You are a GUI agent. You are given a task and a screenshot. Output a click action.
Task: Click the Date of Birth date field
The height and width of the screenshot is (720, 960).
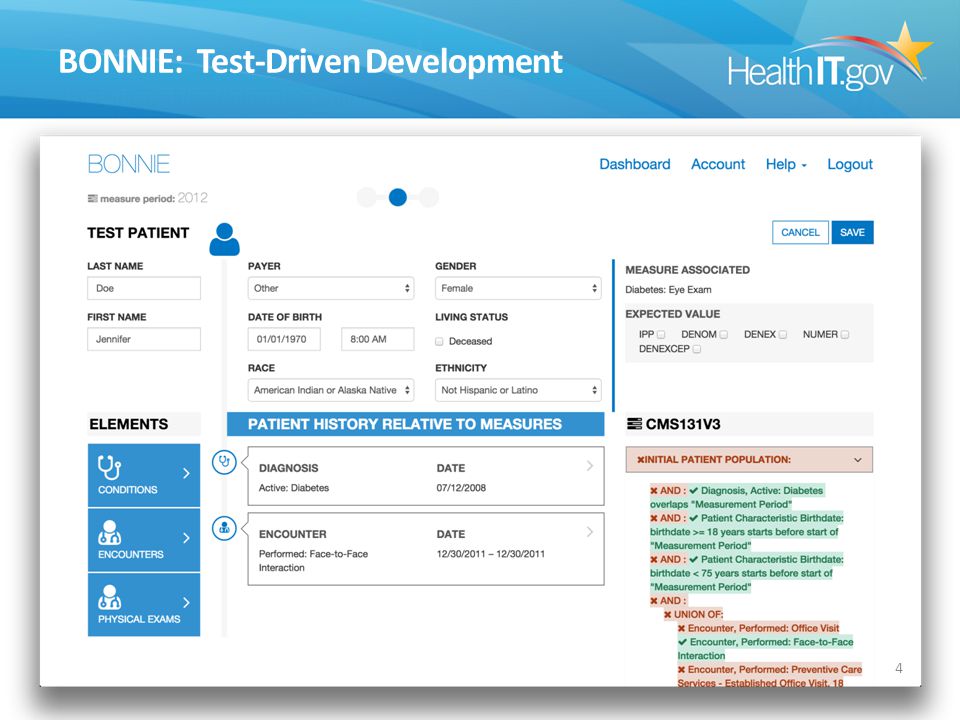point(284,339)
